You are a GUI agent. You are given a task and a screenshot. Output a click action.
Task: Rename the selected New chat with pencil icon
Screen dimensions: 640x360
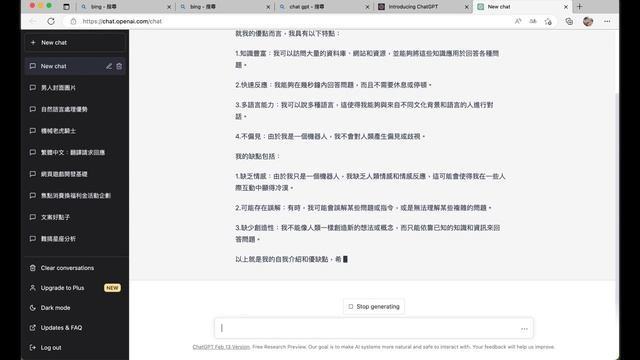(109, 66)
